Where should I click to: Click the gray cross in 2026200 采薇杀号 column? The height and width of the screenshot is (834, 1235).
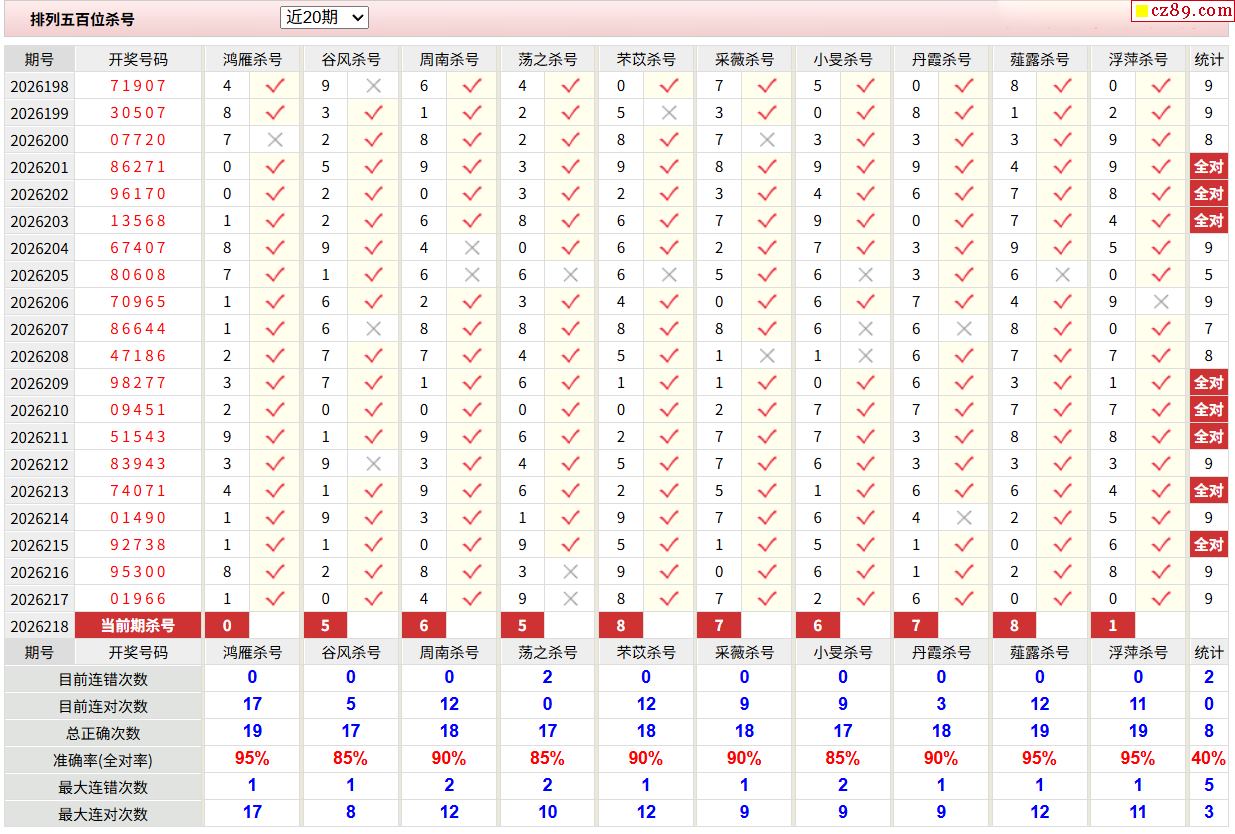[767, 140]
